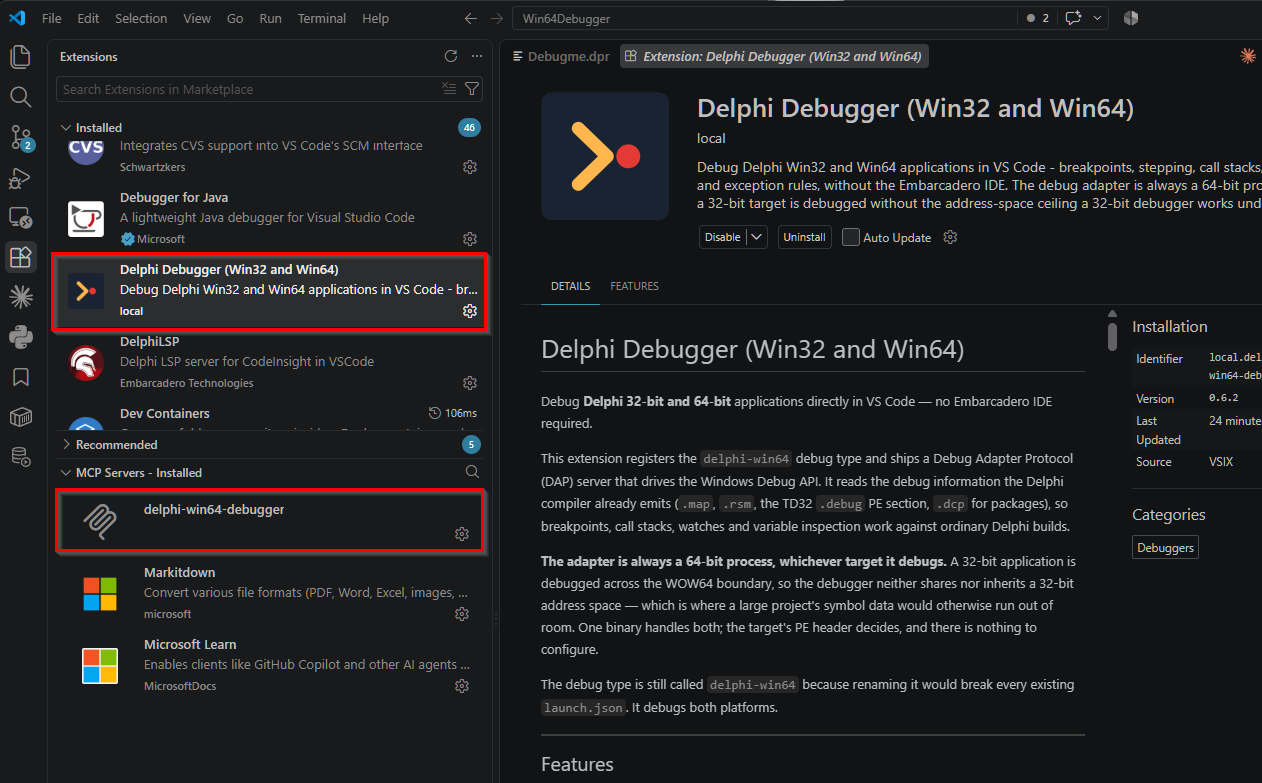Open Extensions panel more actions menu
This screenshot has width=1262, height=783.
point(477,57)
